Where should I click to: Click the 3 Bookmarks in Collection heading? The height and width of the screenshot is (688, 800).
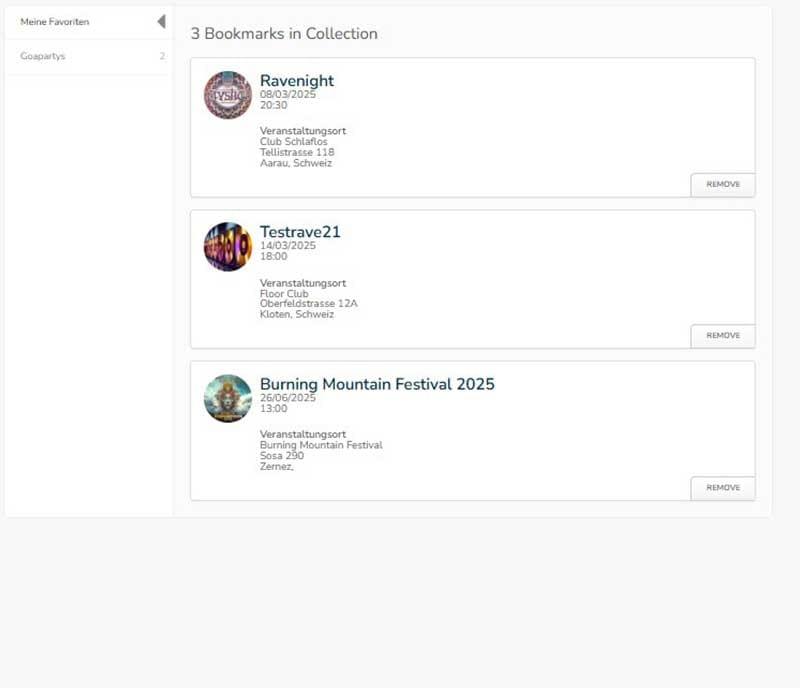284,34
